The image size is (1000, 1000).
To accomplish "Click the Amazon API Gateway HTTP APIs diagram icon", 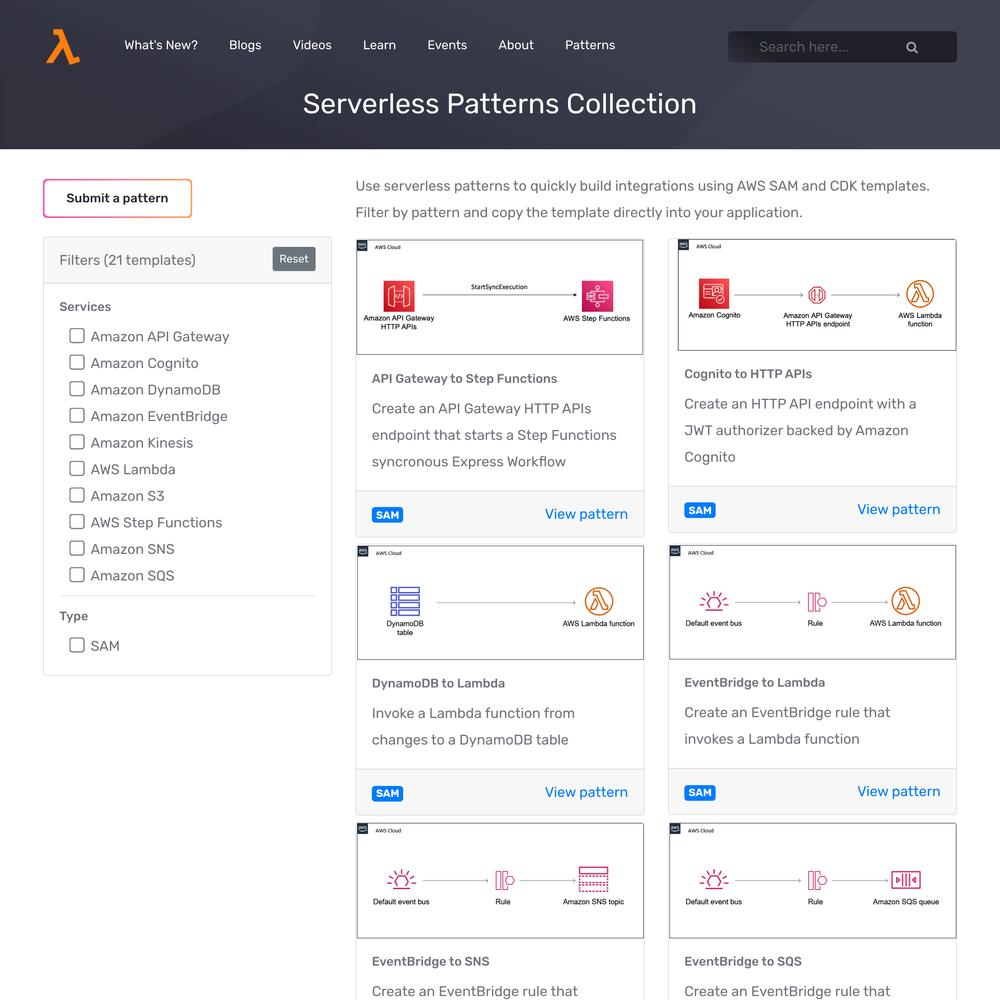I will 399,296.
